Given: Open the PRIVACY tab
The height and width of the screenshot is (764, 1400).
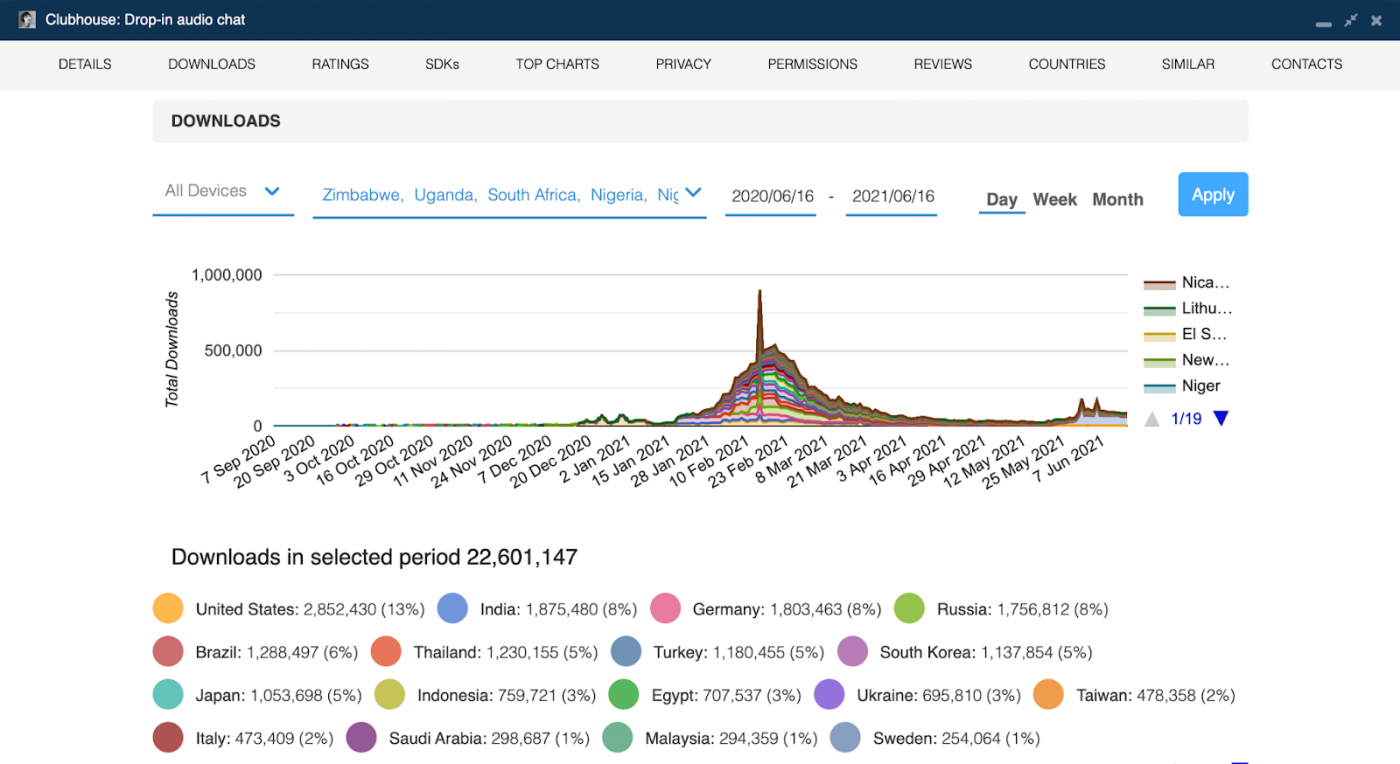Looking at the screenshot, I should pyautogui.click(x=684, y=64).
